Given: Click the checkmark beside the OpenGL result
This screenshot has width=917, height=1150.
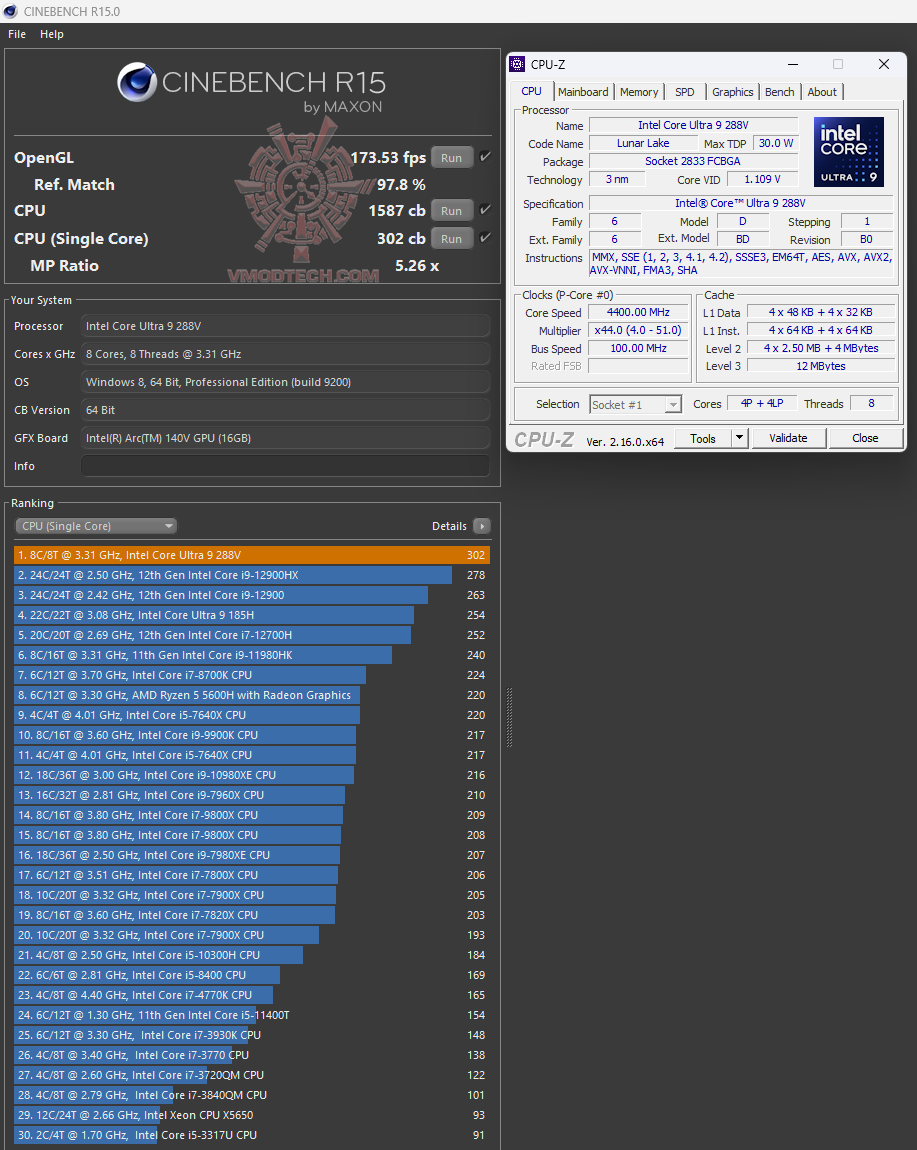Looking at the screenshot, I should point(487,155).
